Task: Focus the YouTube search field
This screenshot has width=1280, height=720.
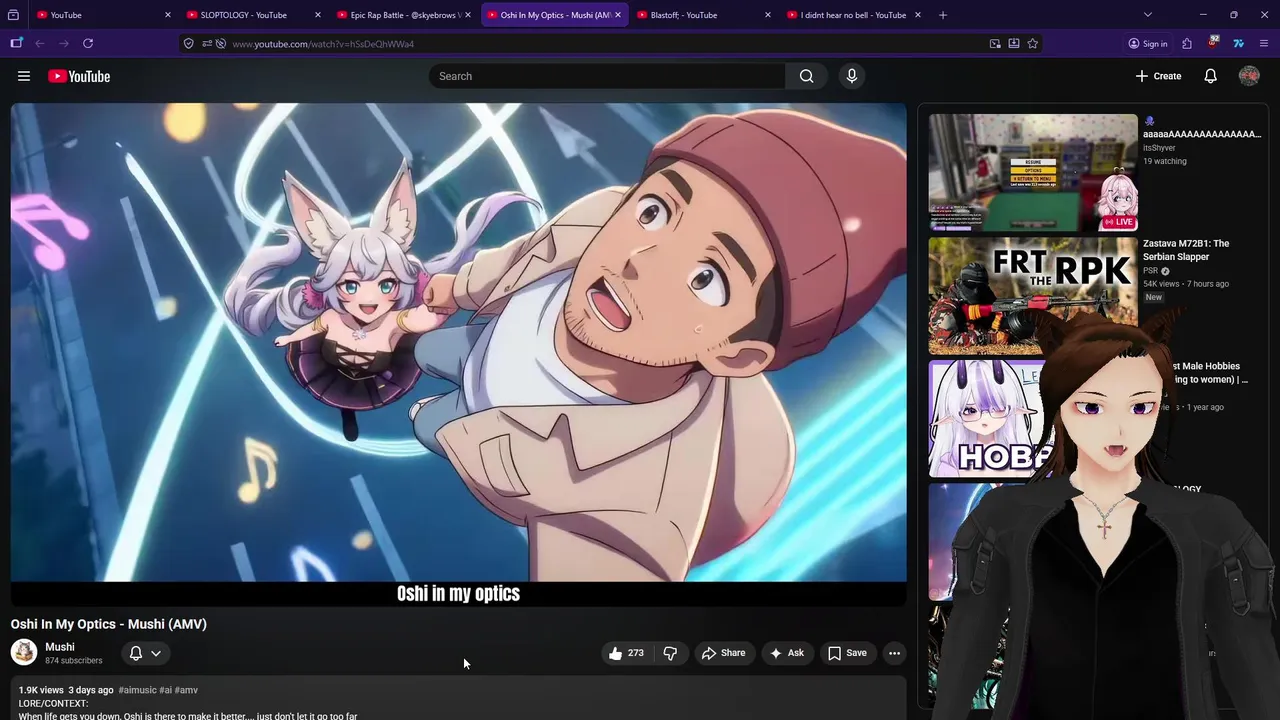Action: 608,76
